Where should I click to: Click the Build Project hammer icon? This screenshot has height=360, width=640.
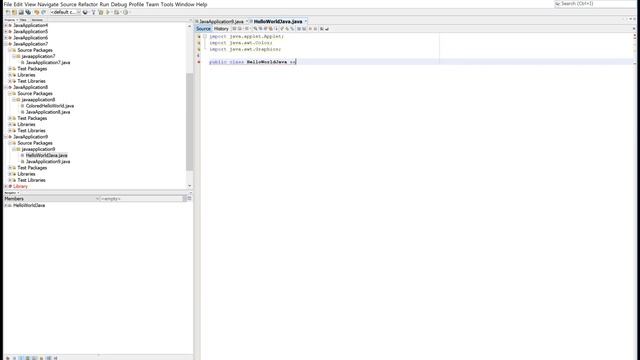pos(93,12)
